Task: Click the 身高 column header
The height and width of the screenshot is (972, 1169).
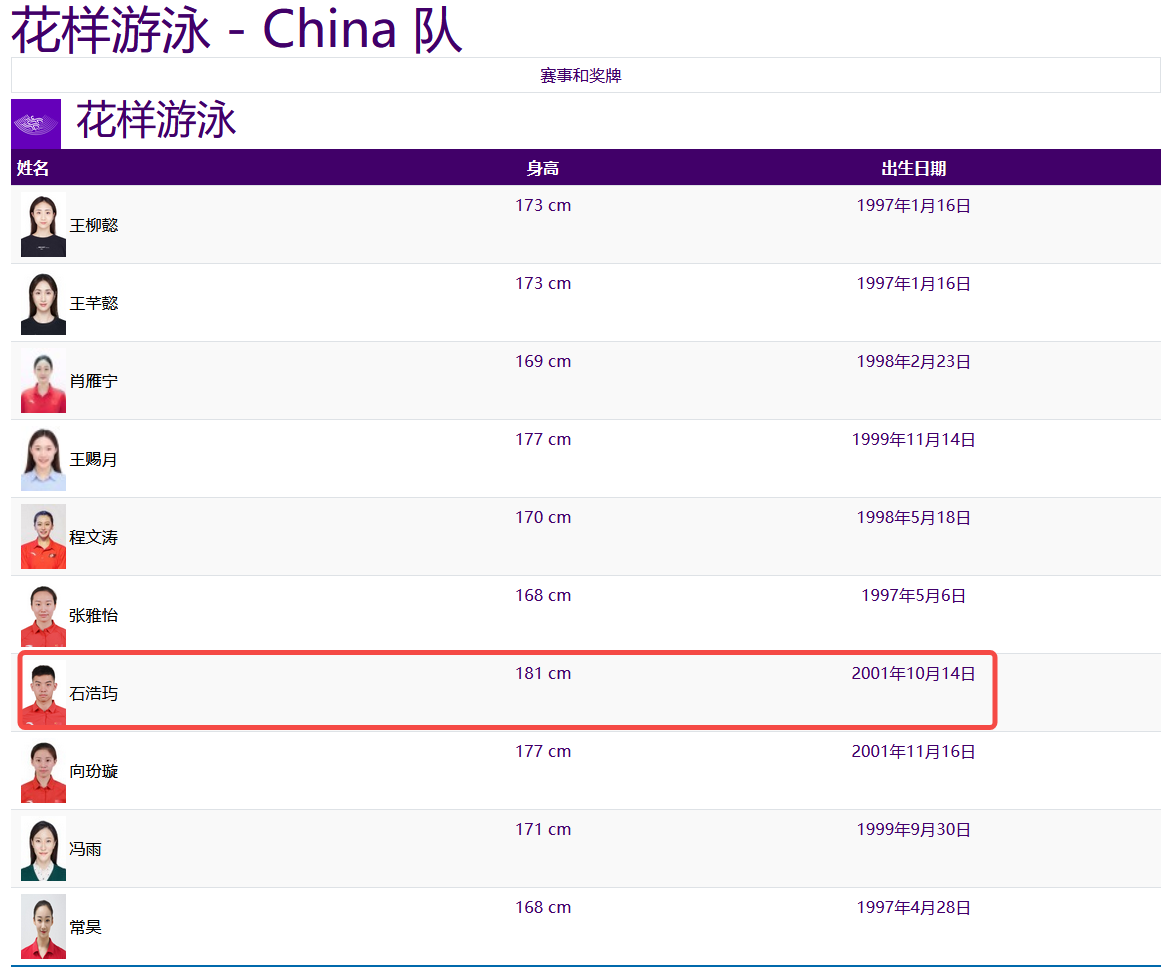Action: 543,167
